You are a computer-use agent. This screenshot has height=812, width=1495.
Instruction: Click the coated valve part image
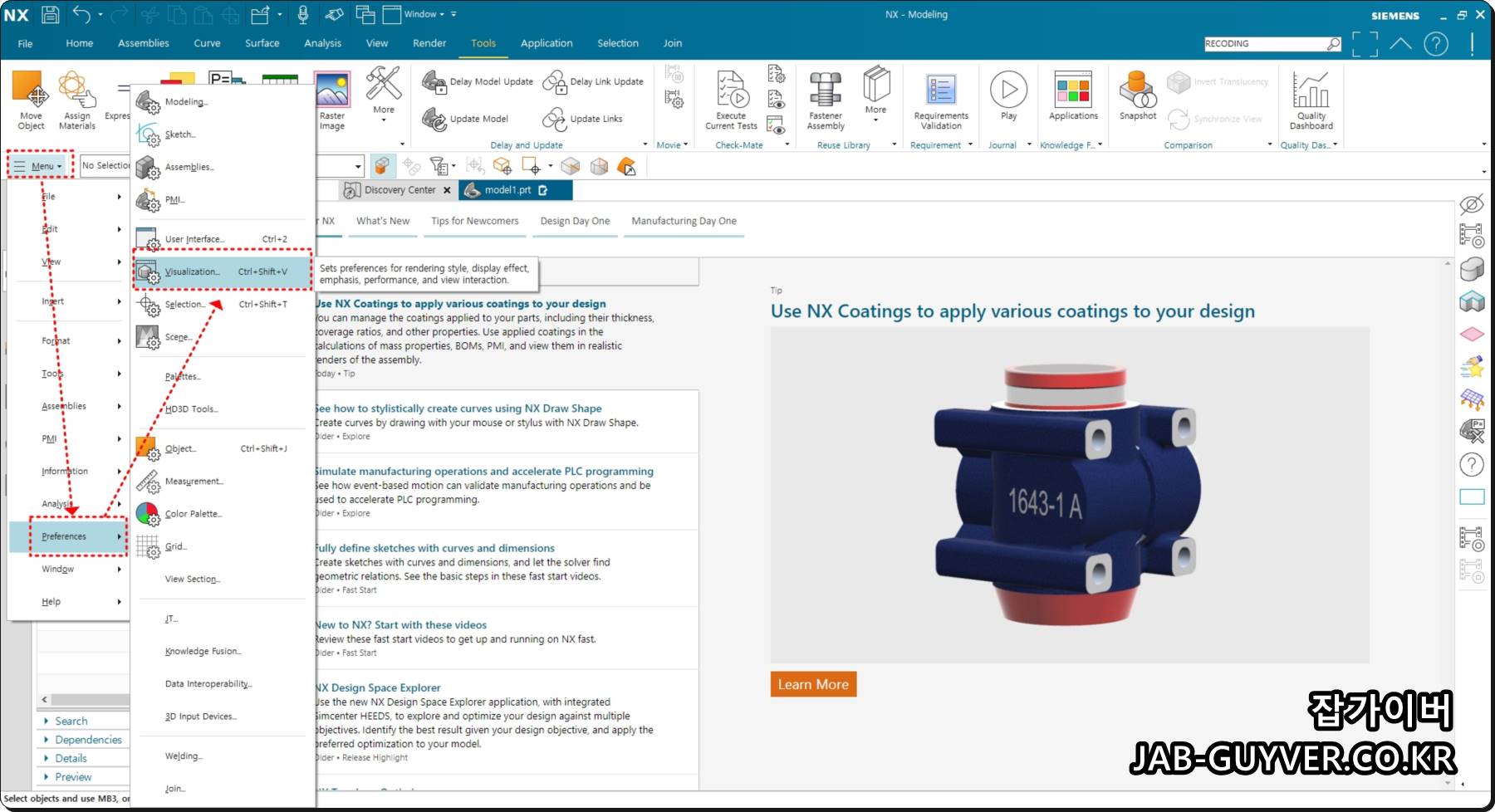1069,495
